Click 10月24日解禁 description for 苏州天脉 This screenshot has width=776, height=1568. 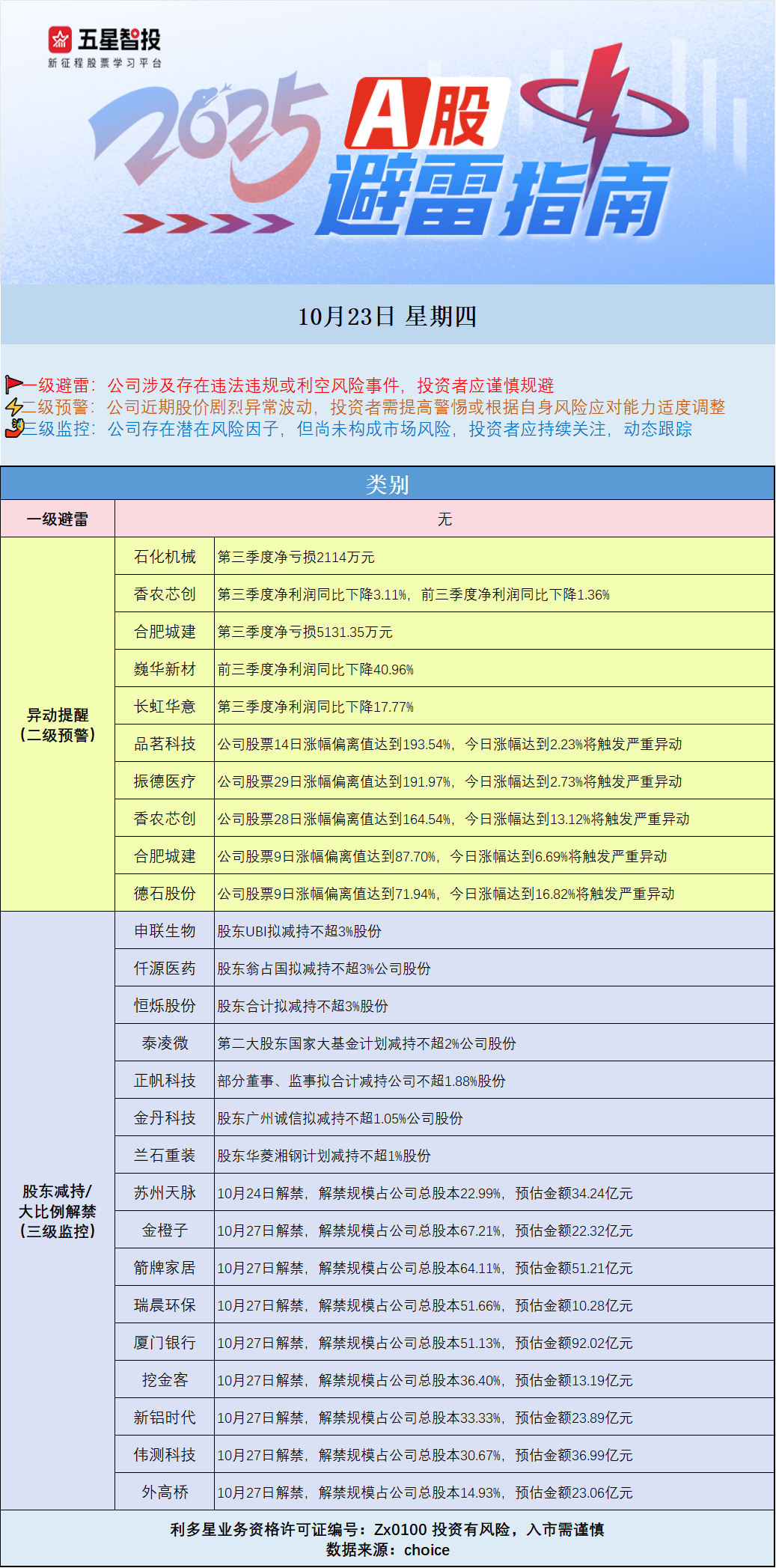[425, 1193]
